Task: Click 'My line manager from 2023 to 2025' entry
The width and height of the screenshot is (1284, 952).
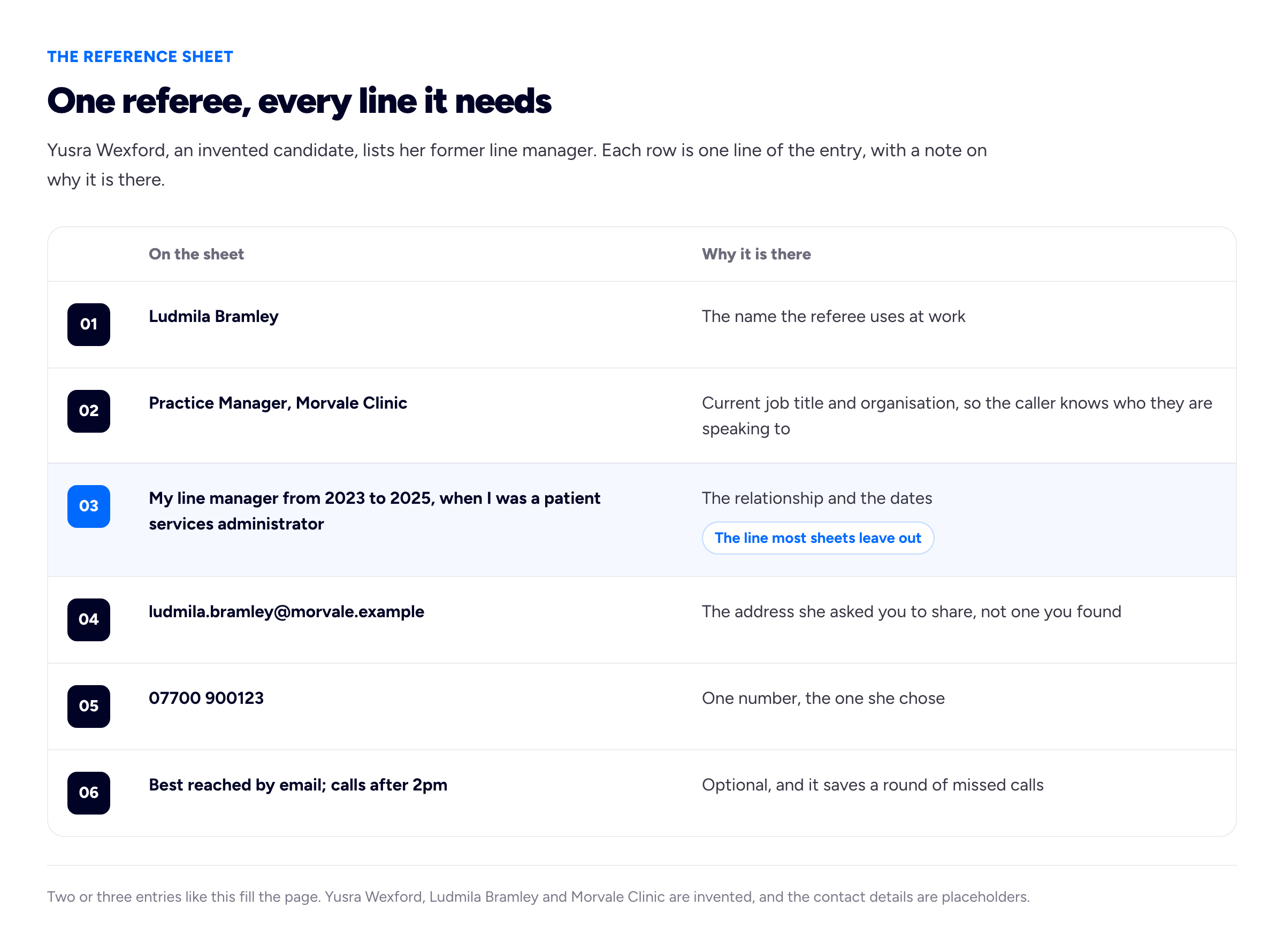Action: pyautogui.click(x=374, y=511)
